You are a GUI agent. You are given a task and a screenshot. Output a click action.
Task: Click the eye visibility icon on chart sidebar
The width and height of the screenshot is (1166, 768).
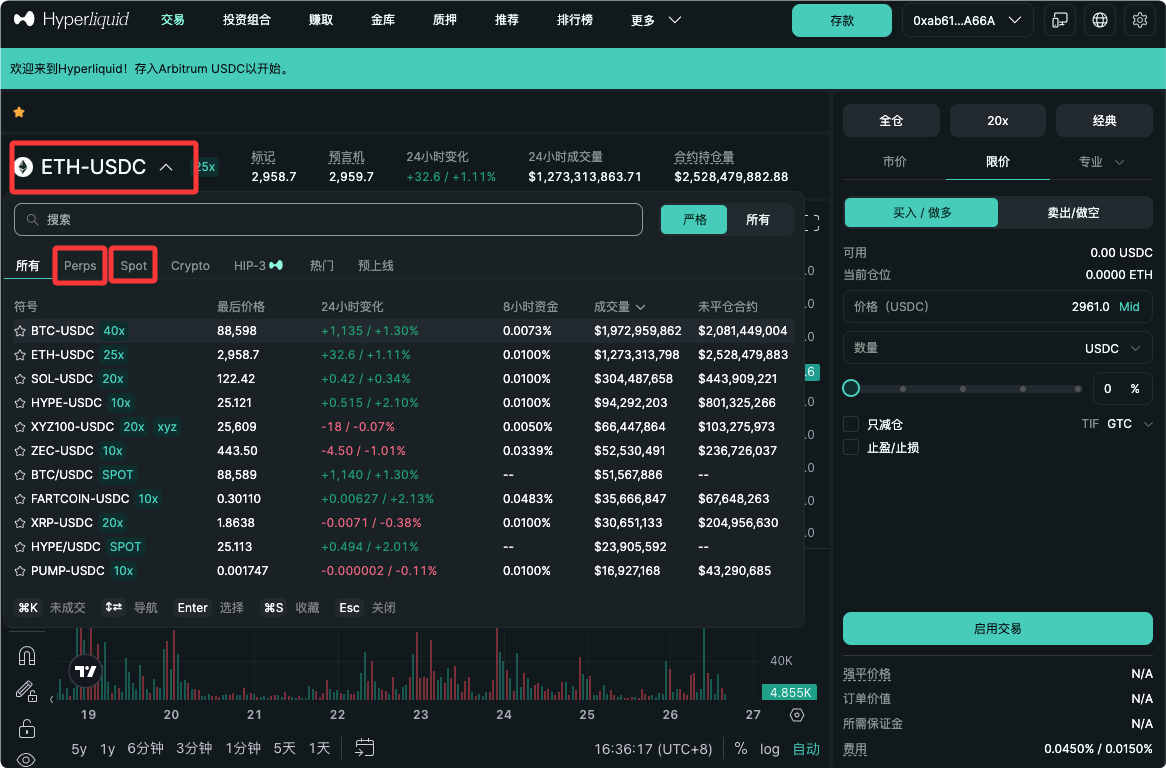[26, 759]
